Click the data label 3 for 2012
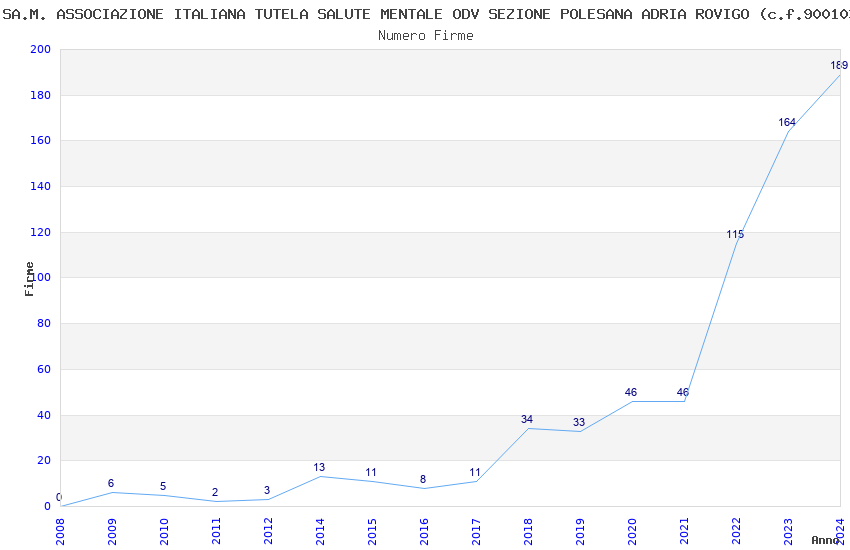Viewport: 850px width, 550px height. pyautogui.click(x=267, y=490)
